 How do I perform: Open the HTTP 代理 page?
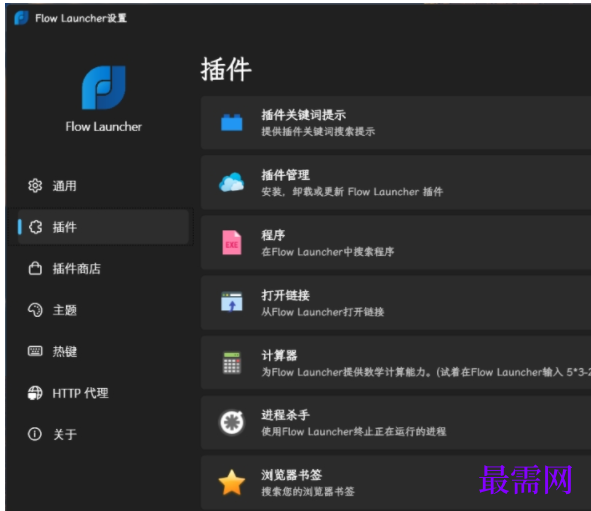[103, 393]
